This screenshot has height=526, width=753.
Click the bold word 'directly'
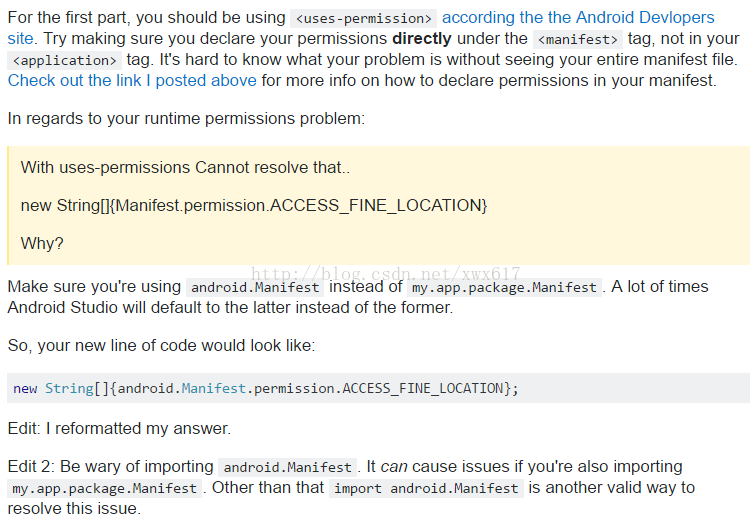point(422,38)
